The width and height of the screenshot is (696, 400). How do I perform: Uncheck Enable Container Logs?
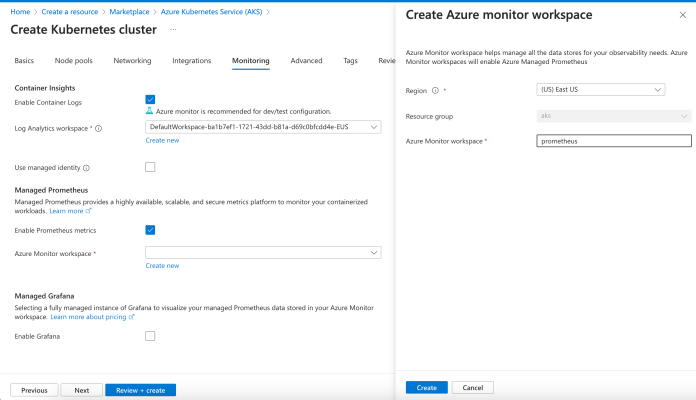(150, 99)
